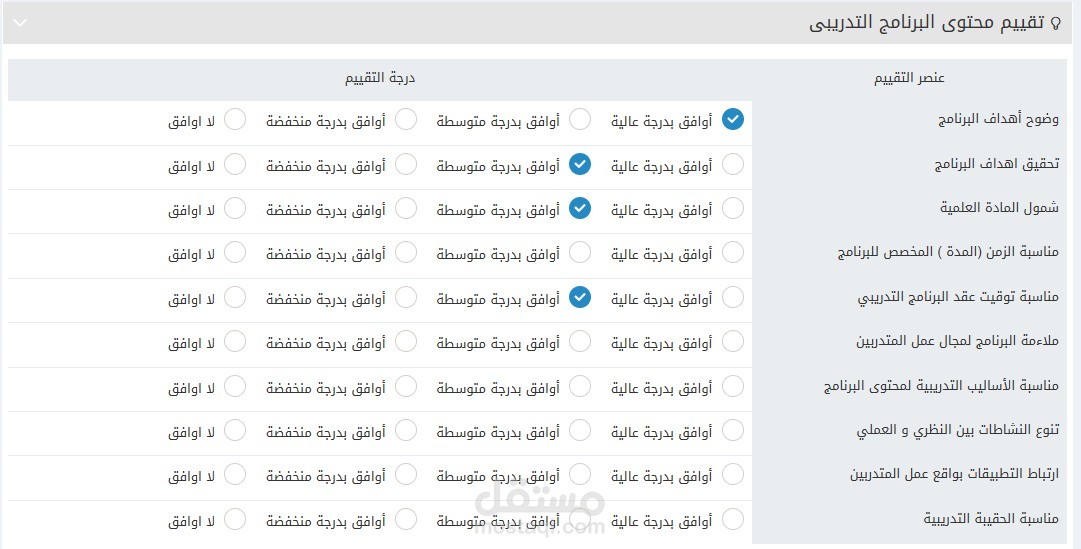The height and width of the screenshot is (549, 1081).
Task: Select أوافق بدرجة عالية for ارتباط التطبيقات بواقع العمل
Action: (733, 475)
